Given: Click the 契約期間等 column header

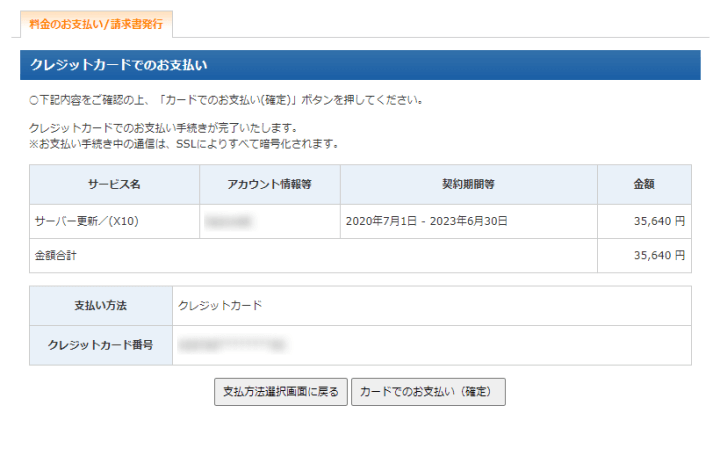Looking at the screenshot, I should click(469, 184).
